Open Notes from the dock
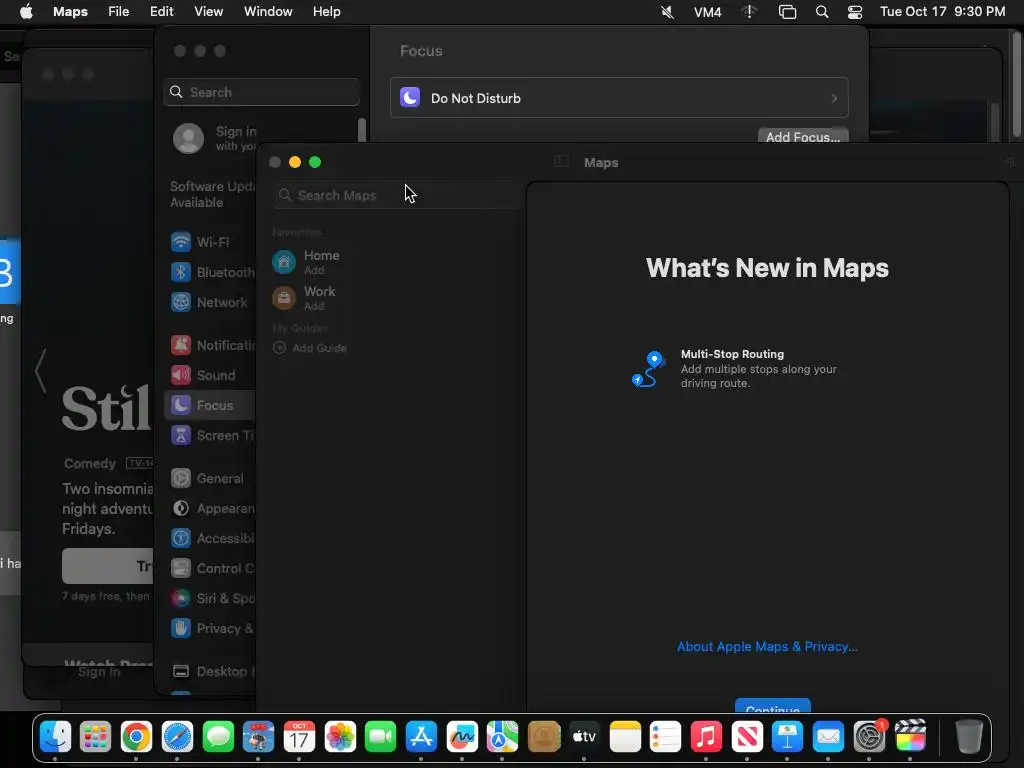 pyautogui.click(x=625, y=737)
